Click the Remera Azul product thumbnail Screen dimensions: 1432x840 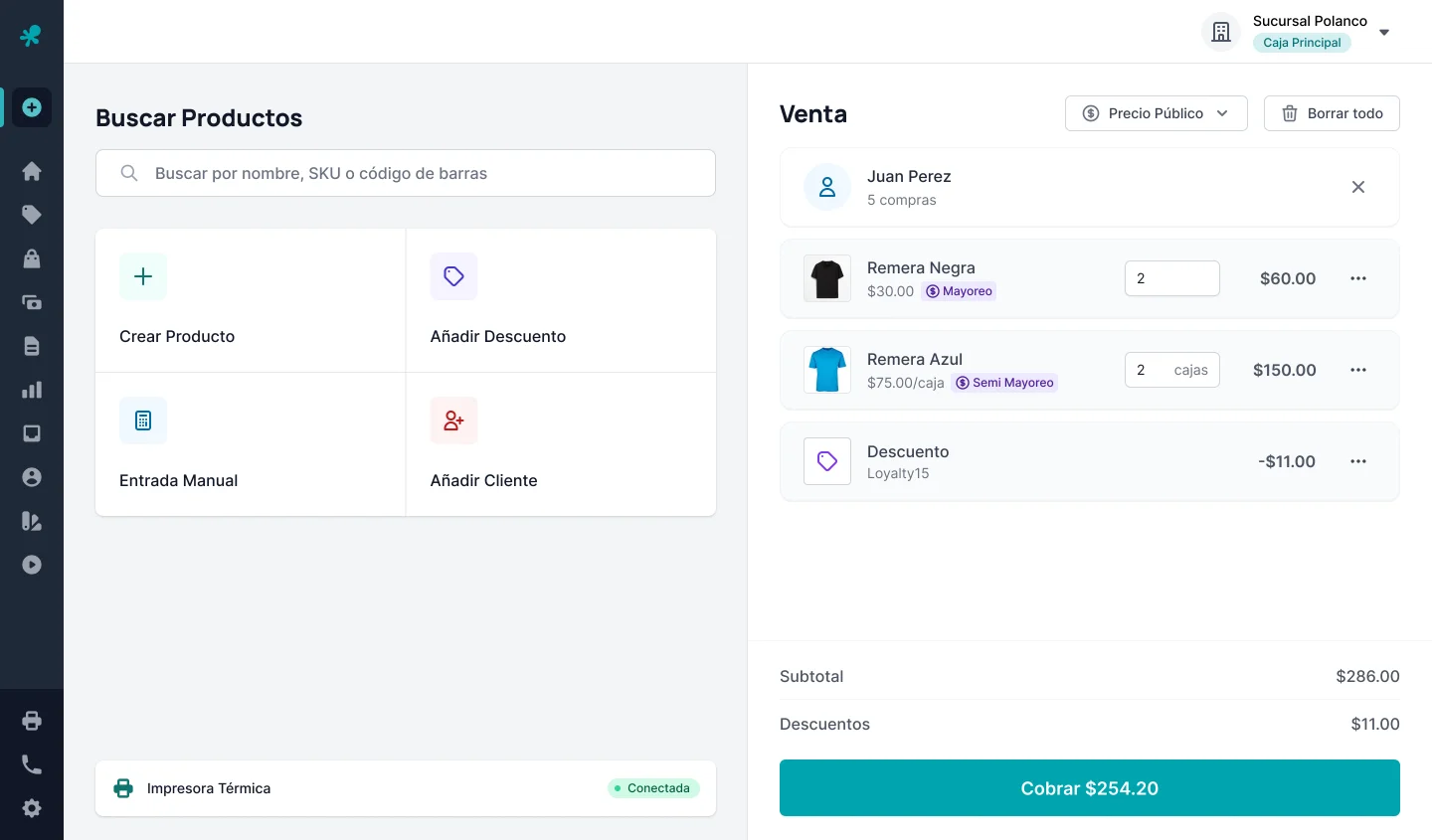click(827, 370)
